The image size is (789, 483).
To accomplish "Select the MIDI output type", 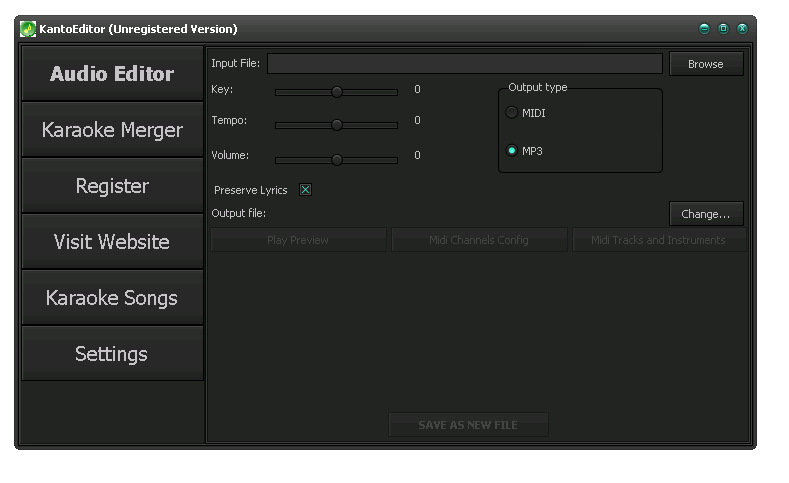I will [512, 113].
